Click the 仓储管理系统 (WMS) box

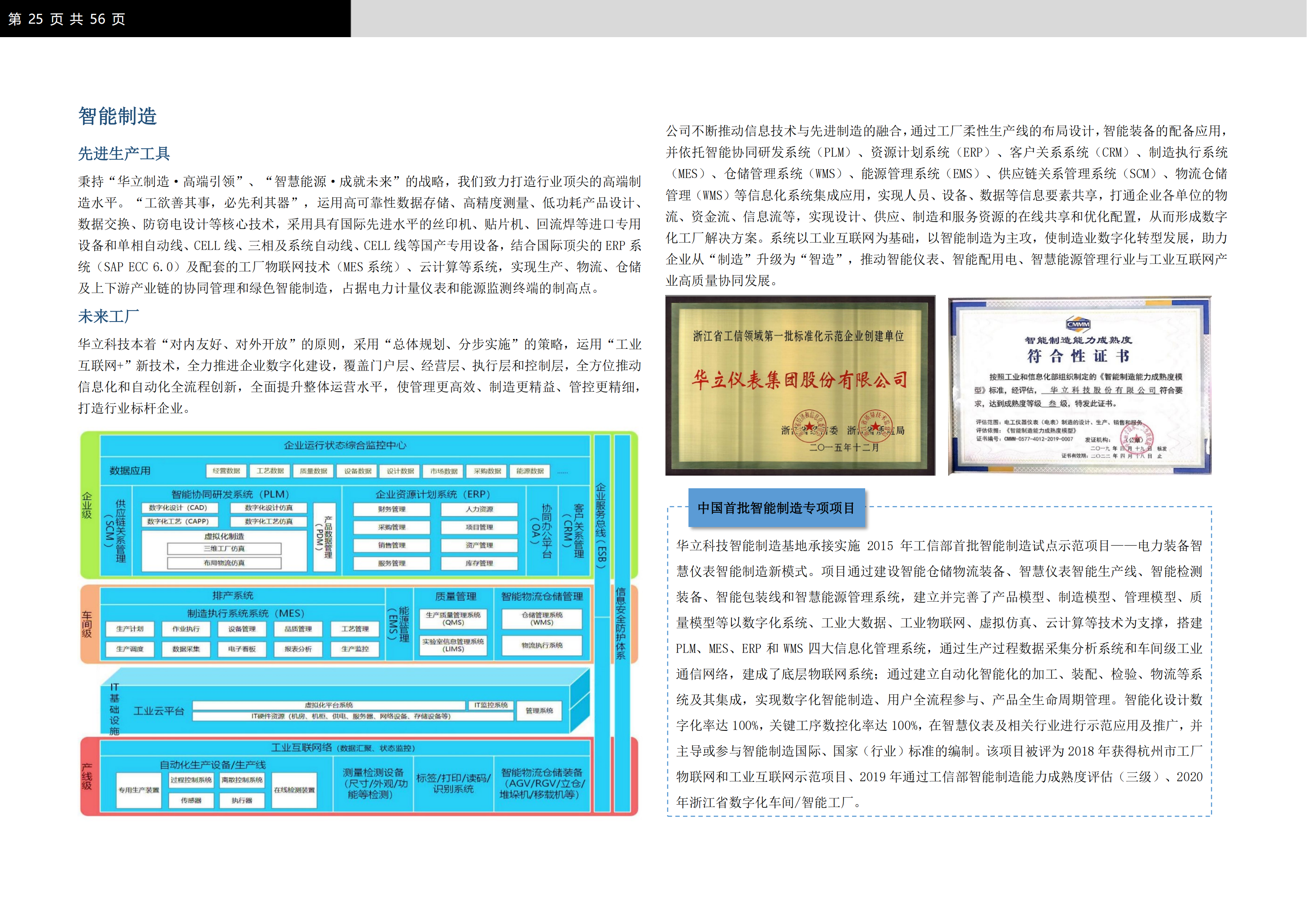541,619
